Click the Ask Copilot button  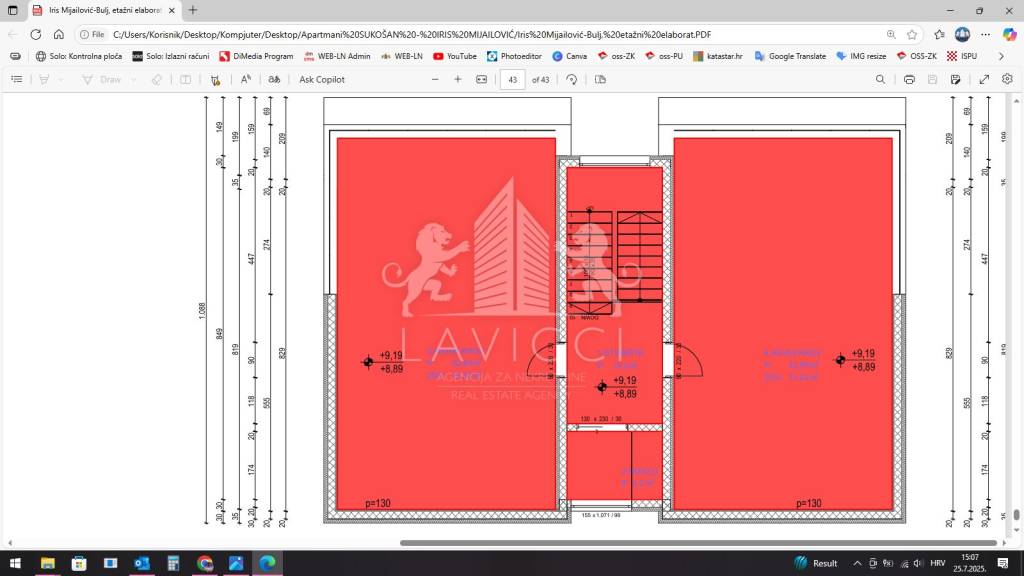[x=322, y=80]
